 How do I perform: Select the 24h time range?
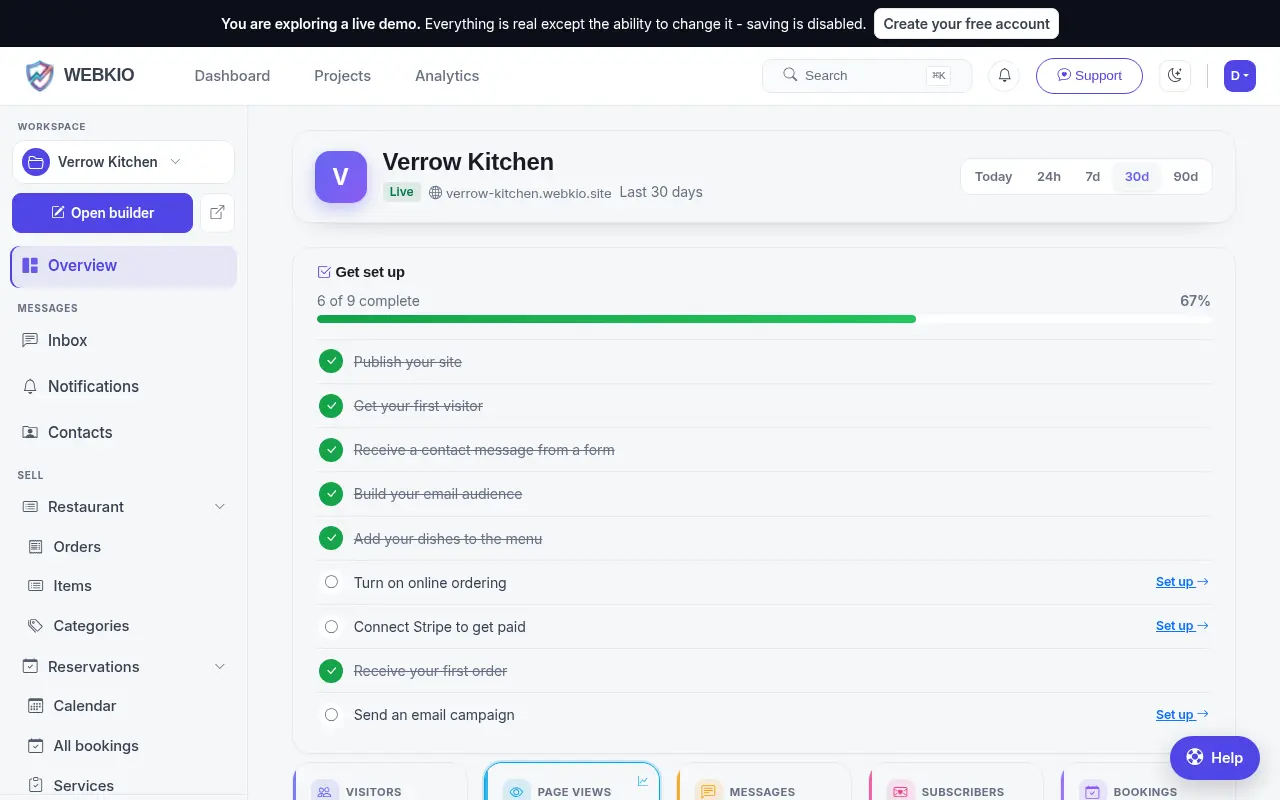[x=1049, y=177]
